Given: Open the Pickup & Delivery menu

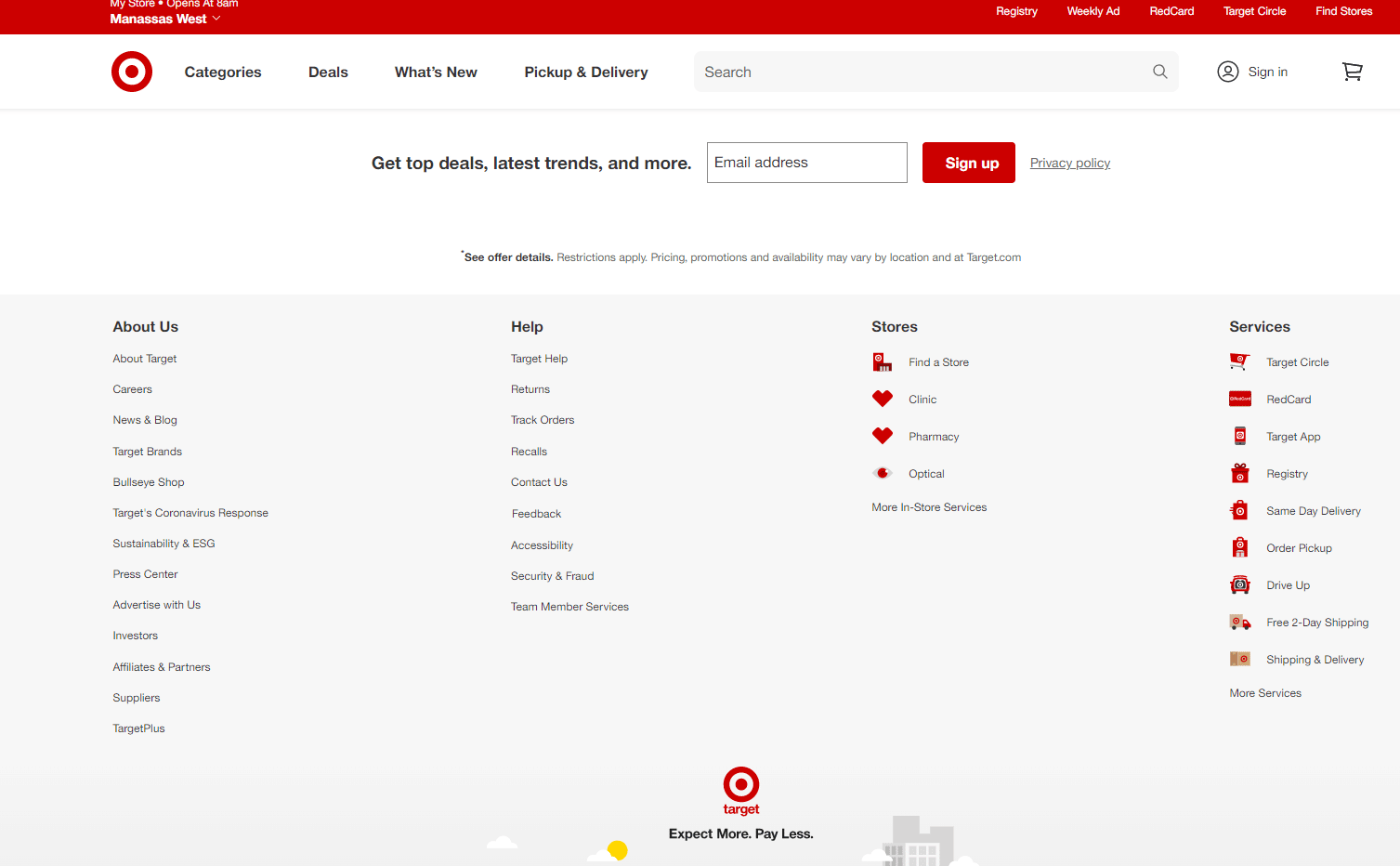Looking at the screenshot, I should point(586,72).
